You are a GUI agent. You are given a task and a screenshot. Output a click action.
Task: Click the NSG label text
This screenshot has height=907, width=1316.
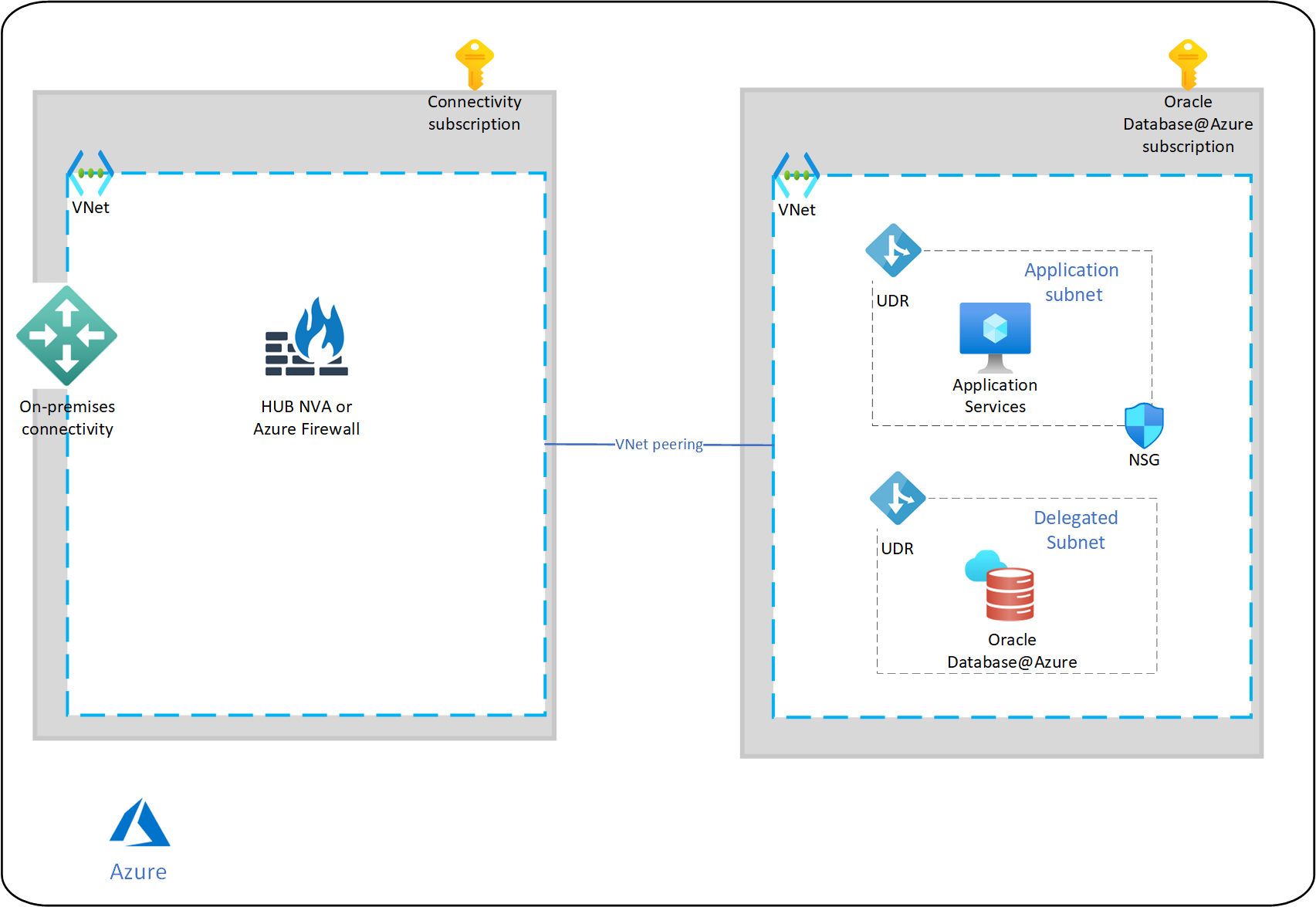point(1144,460)
